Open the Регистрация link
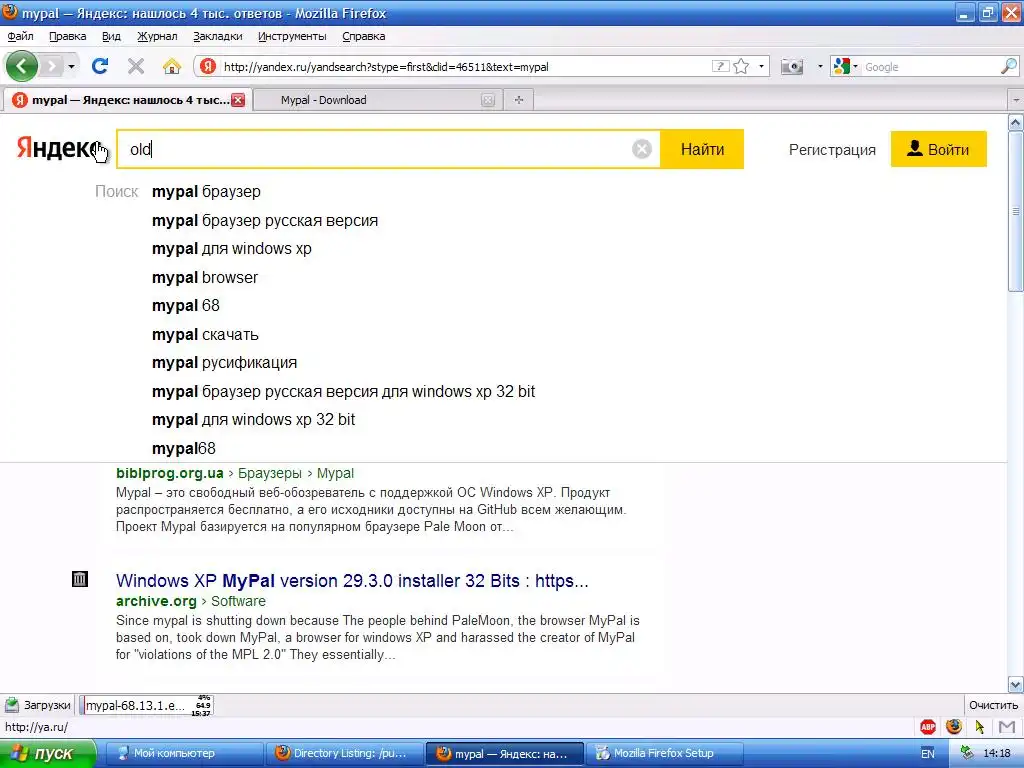 (832, 150)
